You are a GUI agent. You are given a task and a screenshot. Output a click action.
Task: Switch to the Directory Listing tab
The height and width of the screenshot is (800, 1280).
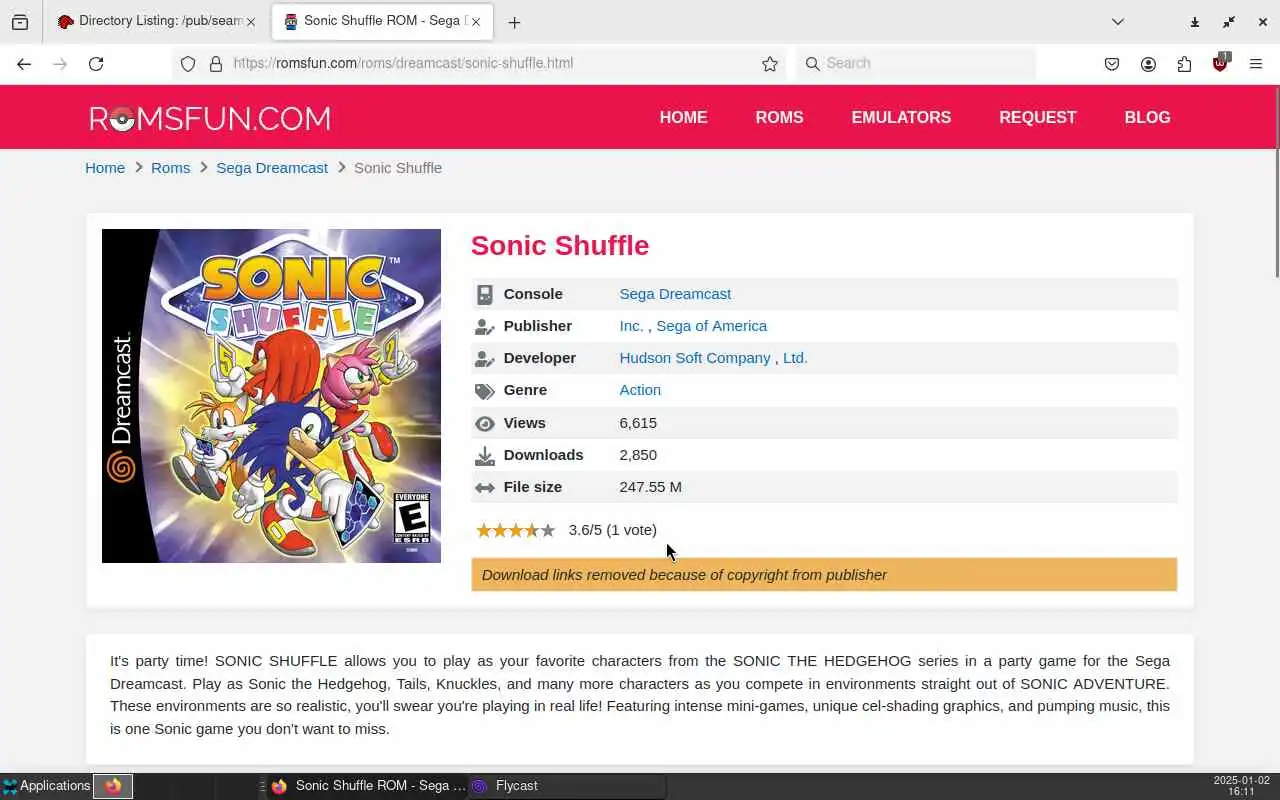click(x=155, y=22)
